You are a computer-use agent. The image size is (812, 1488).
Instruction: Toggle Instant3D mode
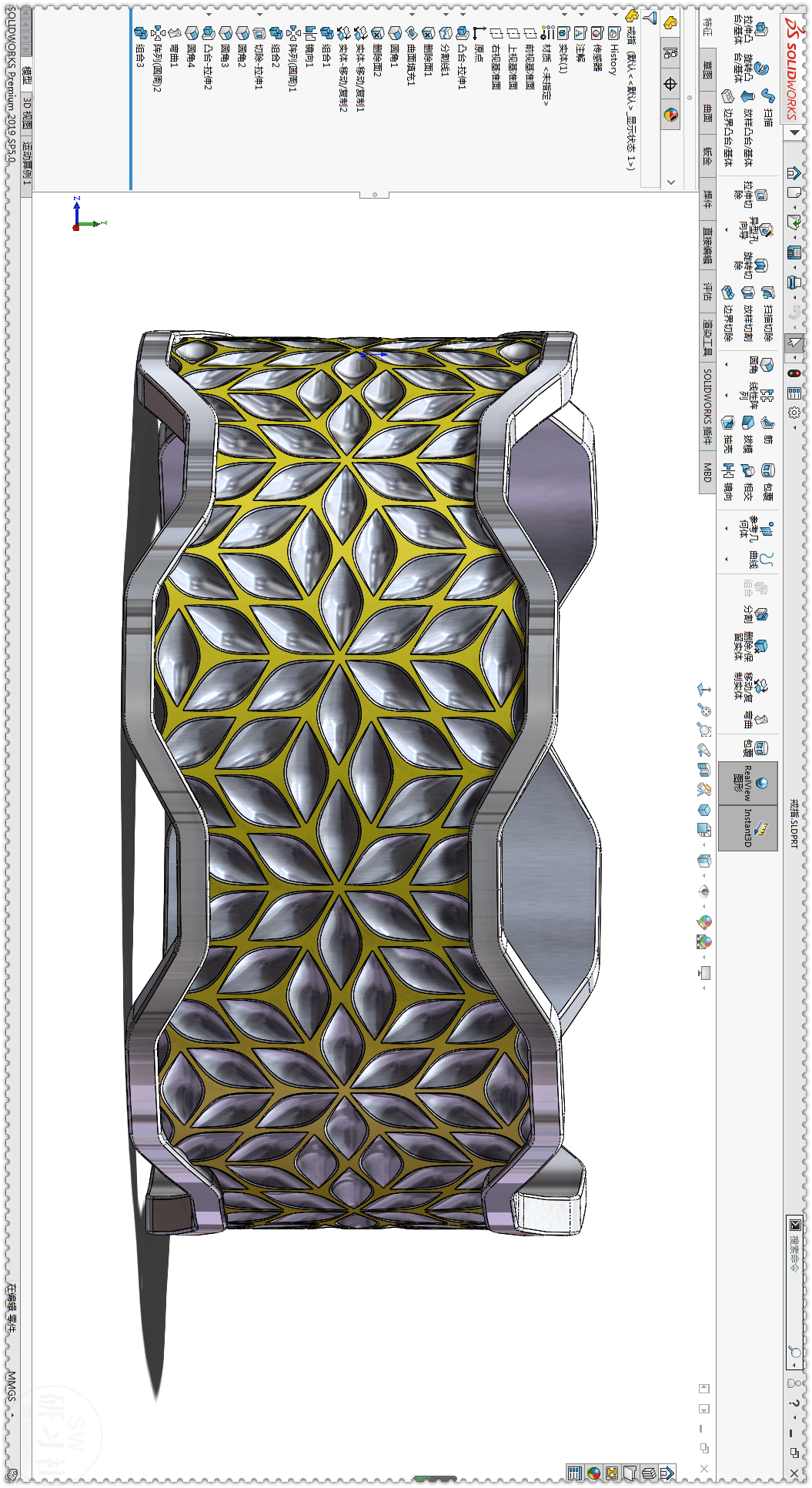click(748, 828)
